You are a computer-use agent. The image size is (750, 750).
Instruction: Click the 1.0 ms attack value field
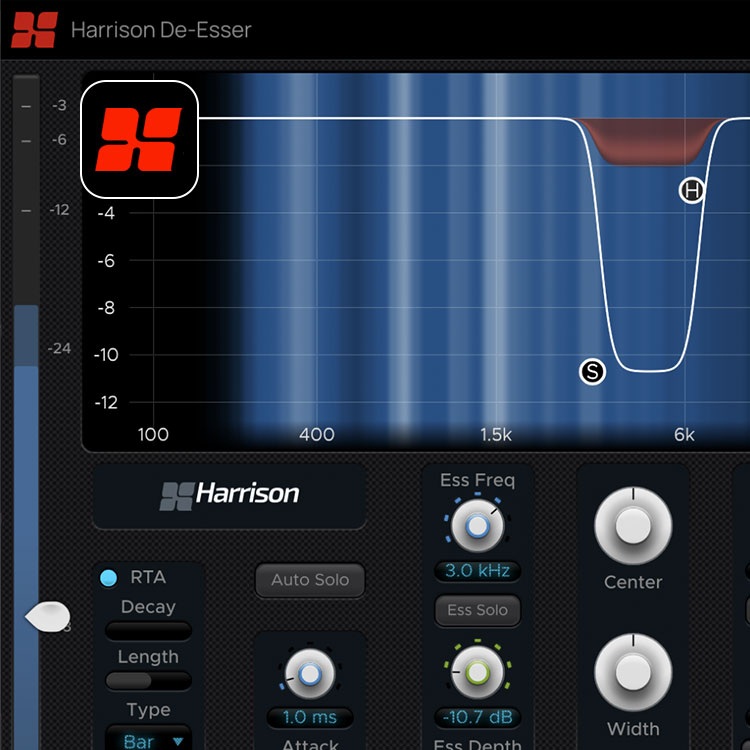[310, 718]
